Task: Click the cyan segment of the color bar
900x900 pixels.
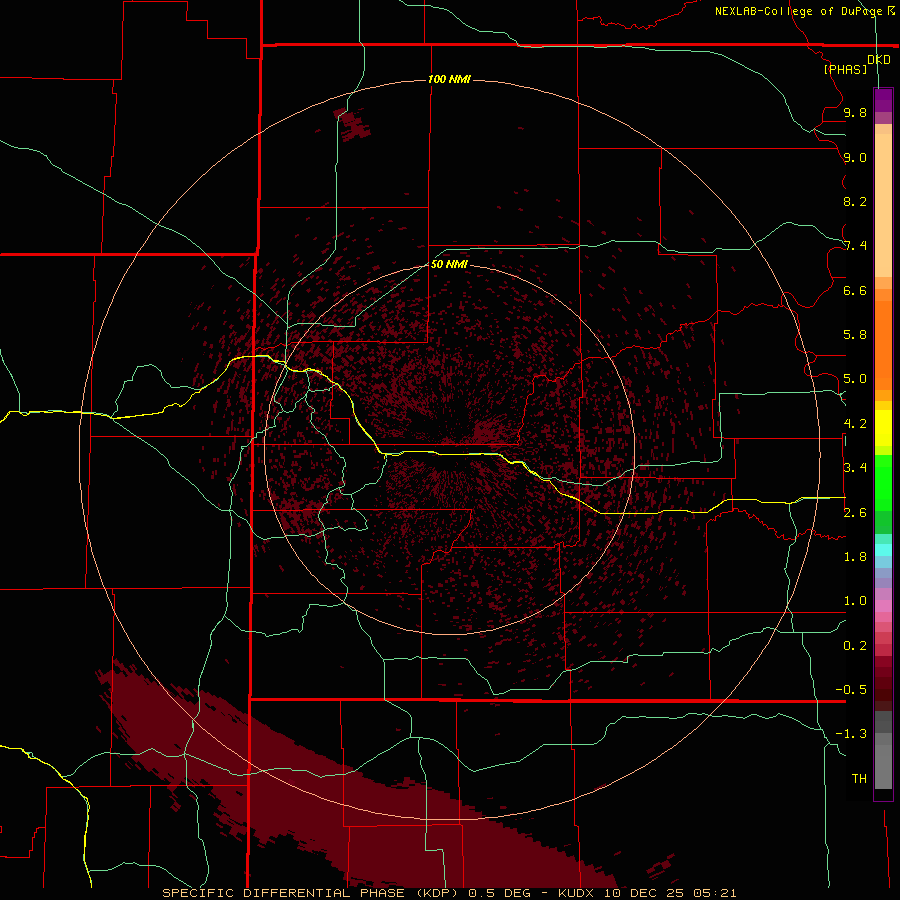Action: click(883, 550)
